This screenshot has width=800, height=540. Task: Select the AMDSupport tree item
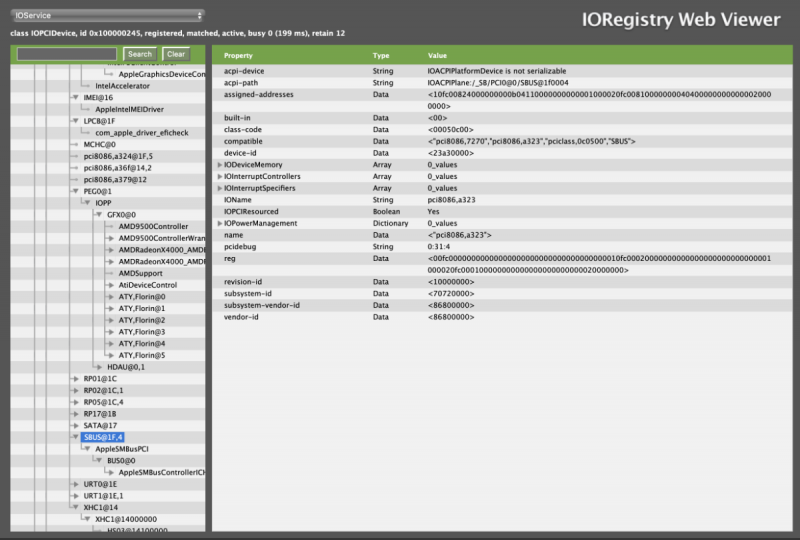[x=141, y=274]
